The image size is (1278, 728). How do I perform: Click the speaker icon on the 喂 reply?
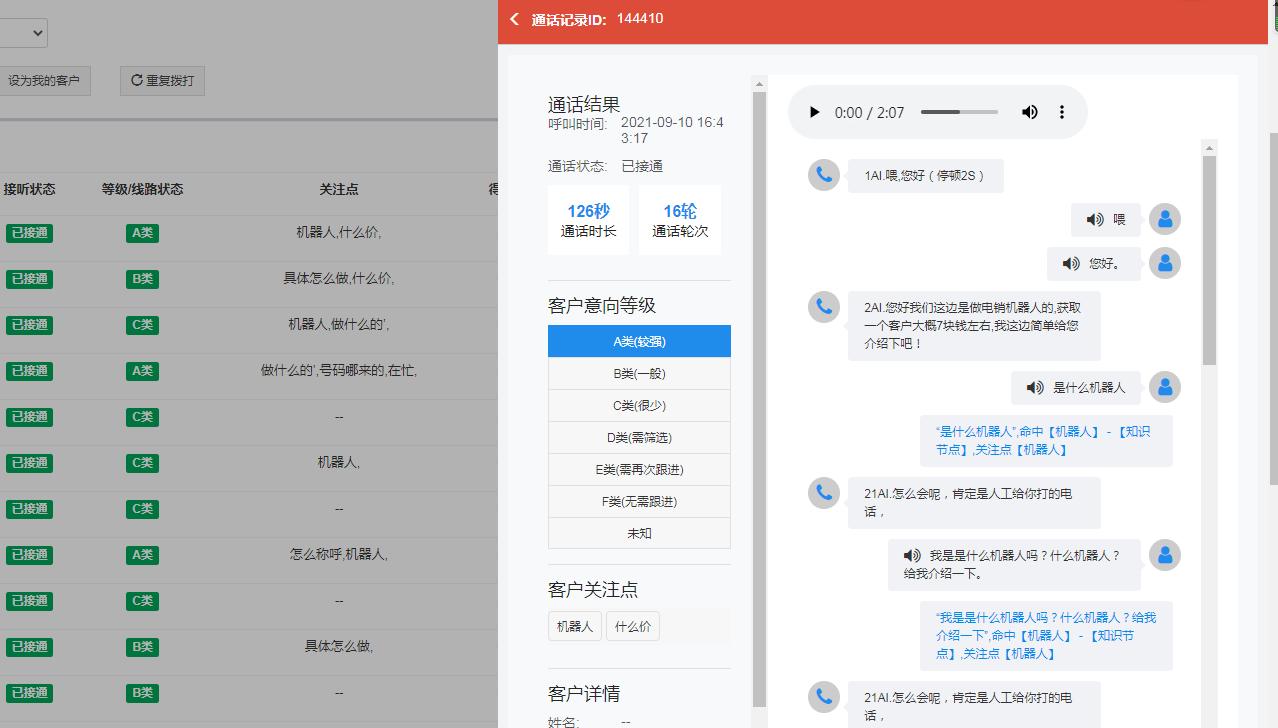click(1097, 219)
